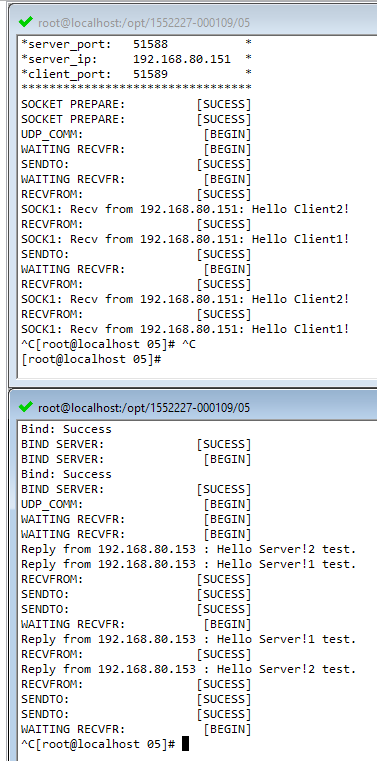Click the asterisk separator line in upper terminal
Viewport: 377px width, 761px height.
136,88
